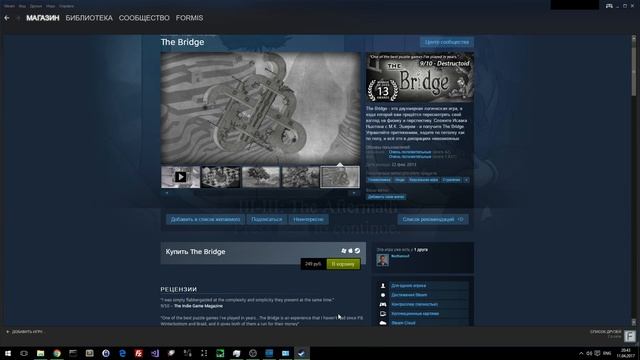This screenshot has height=360, width=640.
Task: Open the Windows Start menu
Action: click(8, 353)
